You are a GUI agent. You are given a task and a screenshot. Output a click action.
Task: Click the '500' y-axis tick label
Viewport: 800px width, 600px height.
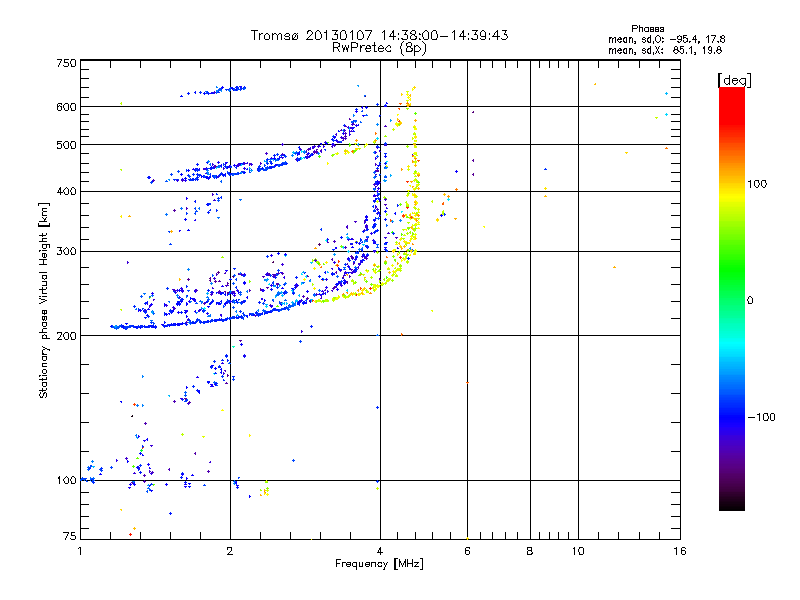(66, 145)
